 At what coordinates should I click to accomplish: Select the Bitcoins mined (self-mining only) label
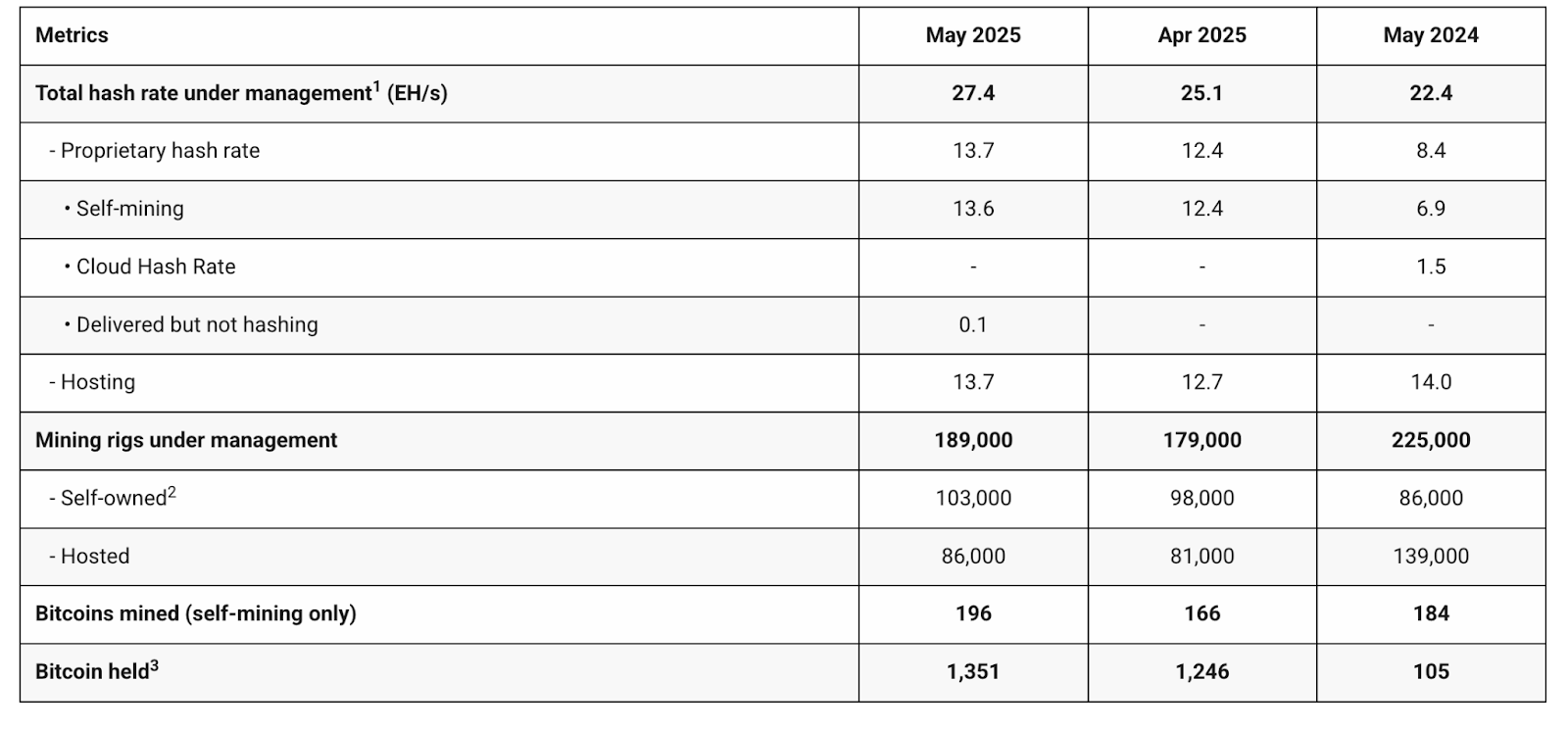click(x=196, y=613)
